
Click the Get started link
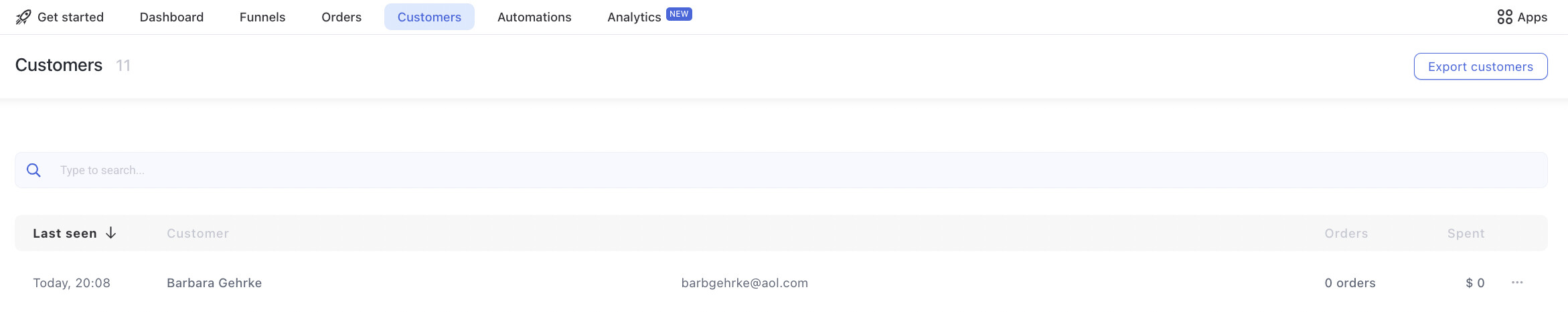70,17
